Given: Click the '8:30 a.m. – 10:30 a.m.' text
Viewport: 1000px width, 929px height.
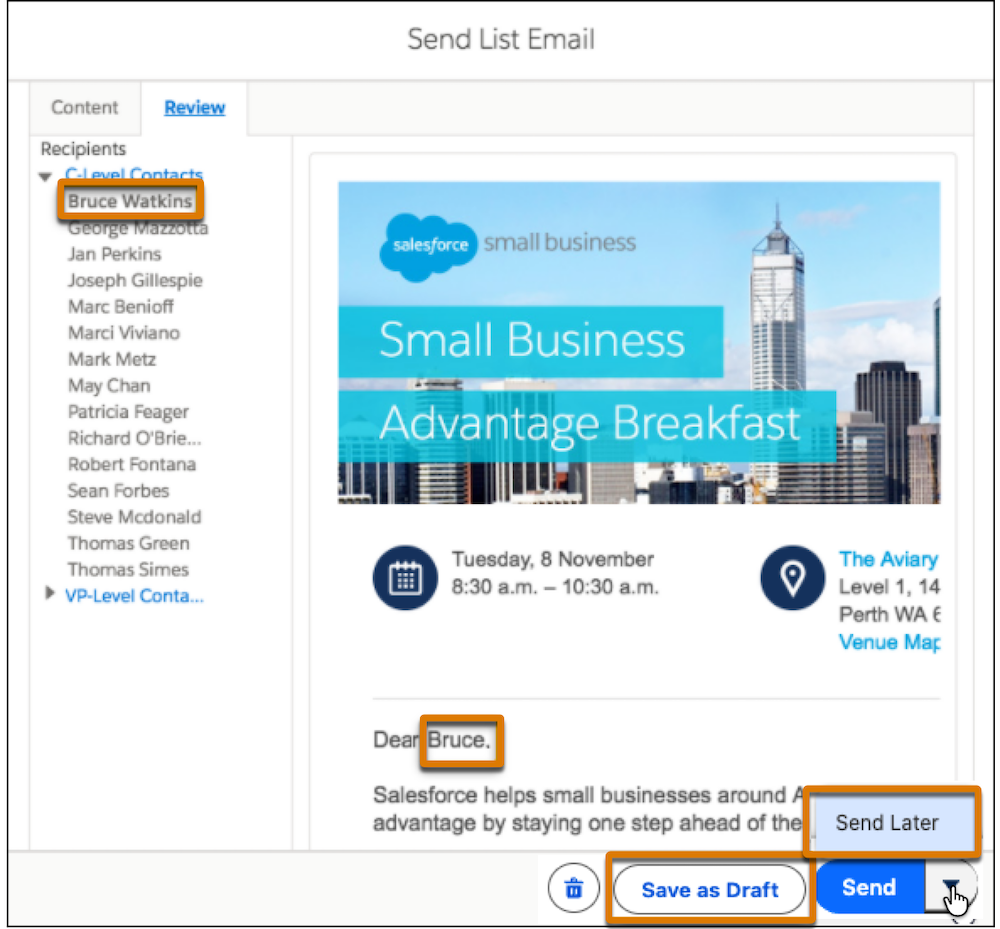Looking at the screenshot, I should tap(554, 587).
